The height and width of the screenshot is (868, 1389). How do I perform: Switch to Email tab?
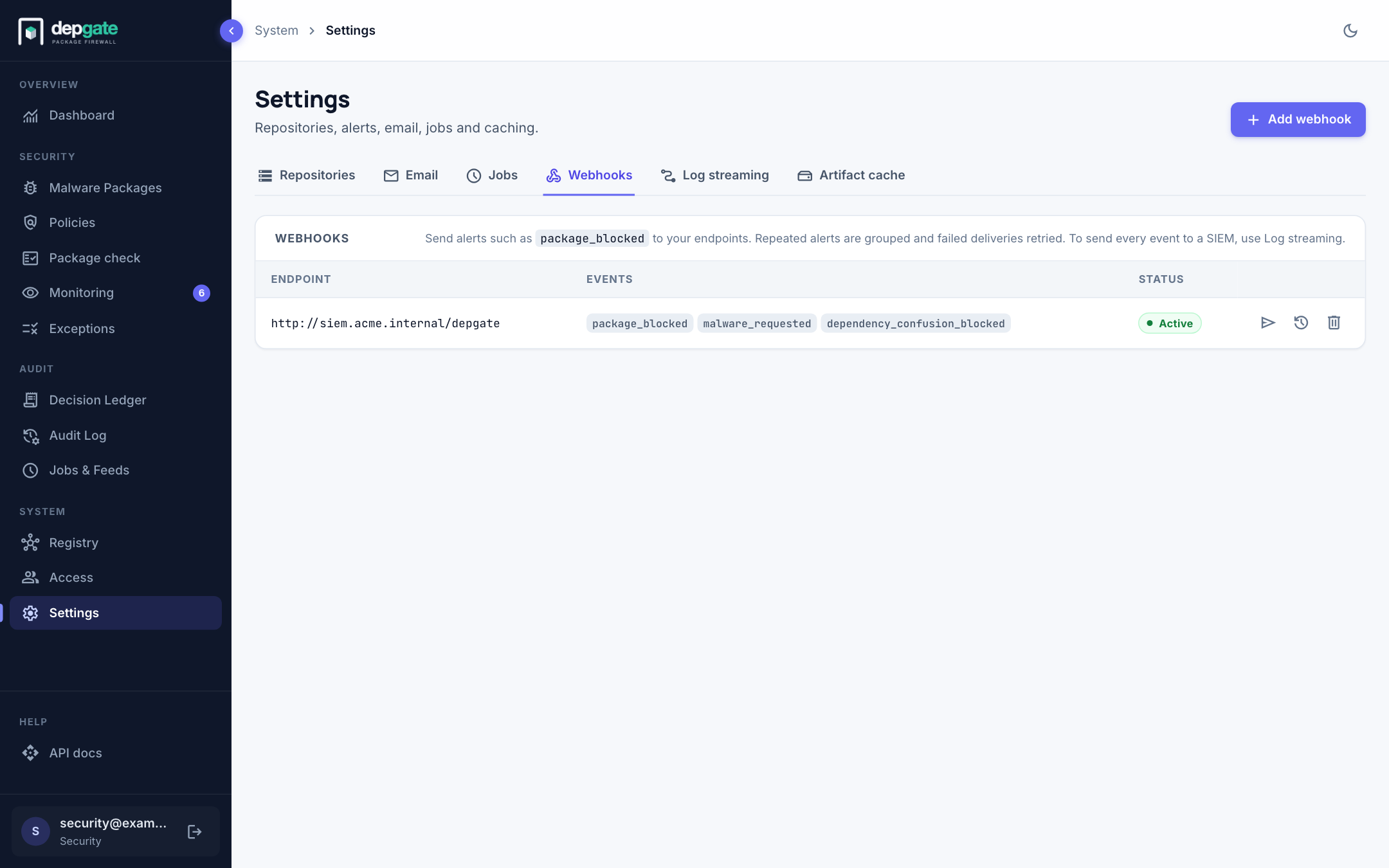tap(410, 176)
